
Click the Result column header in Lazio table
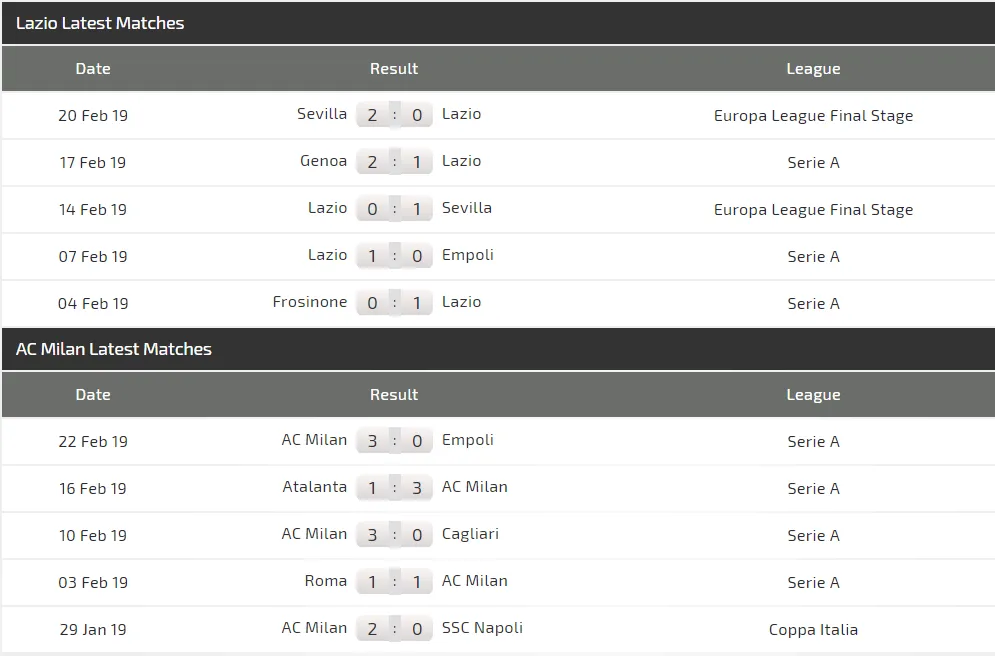pos(394,69)
